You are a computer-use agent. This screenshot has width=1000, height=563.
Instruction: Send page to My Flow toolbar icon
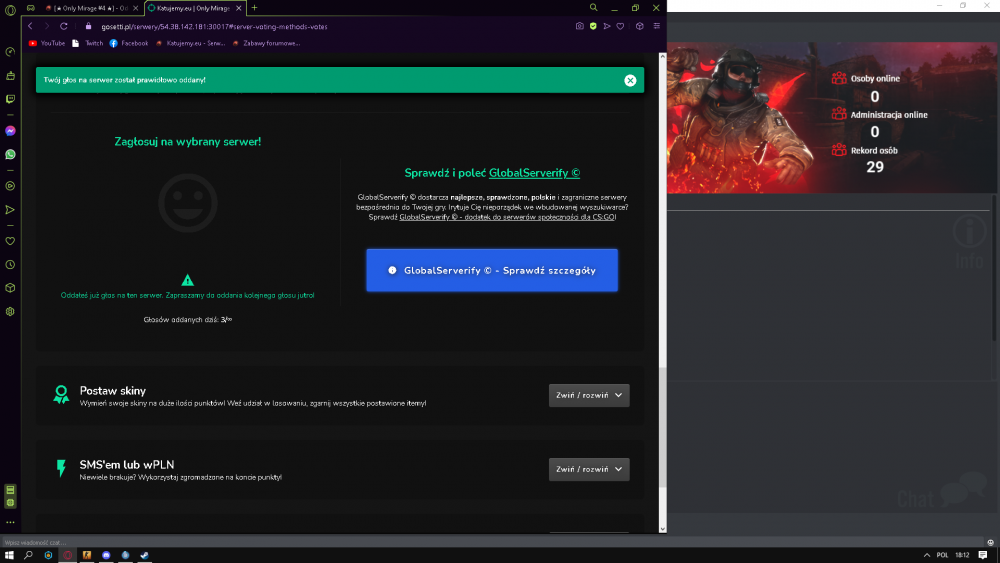click(607, 26)
